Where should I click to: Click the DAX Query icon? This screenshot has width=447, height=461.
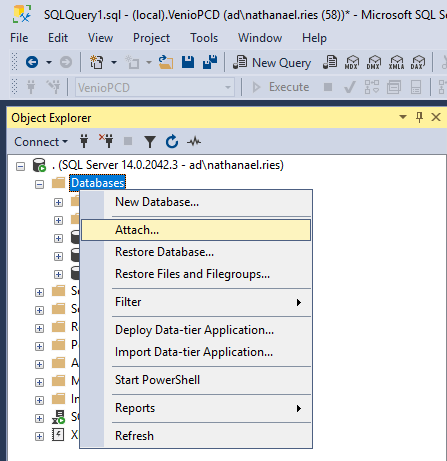(x=418, y=62)
